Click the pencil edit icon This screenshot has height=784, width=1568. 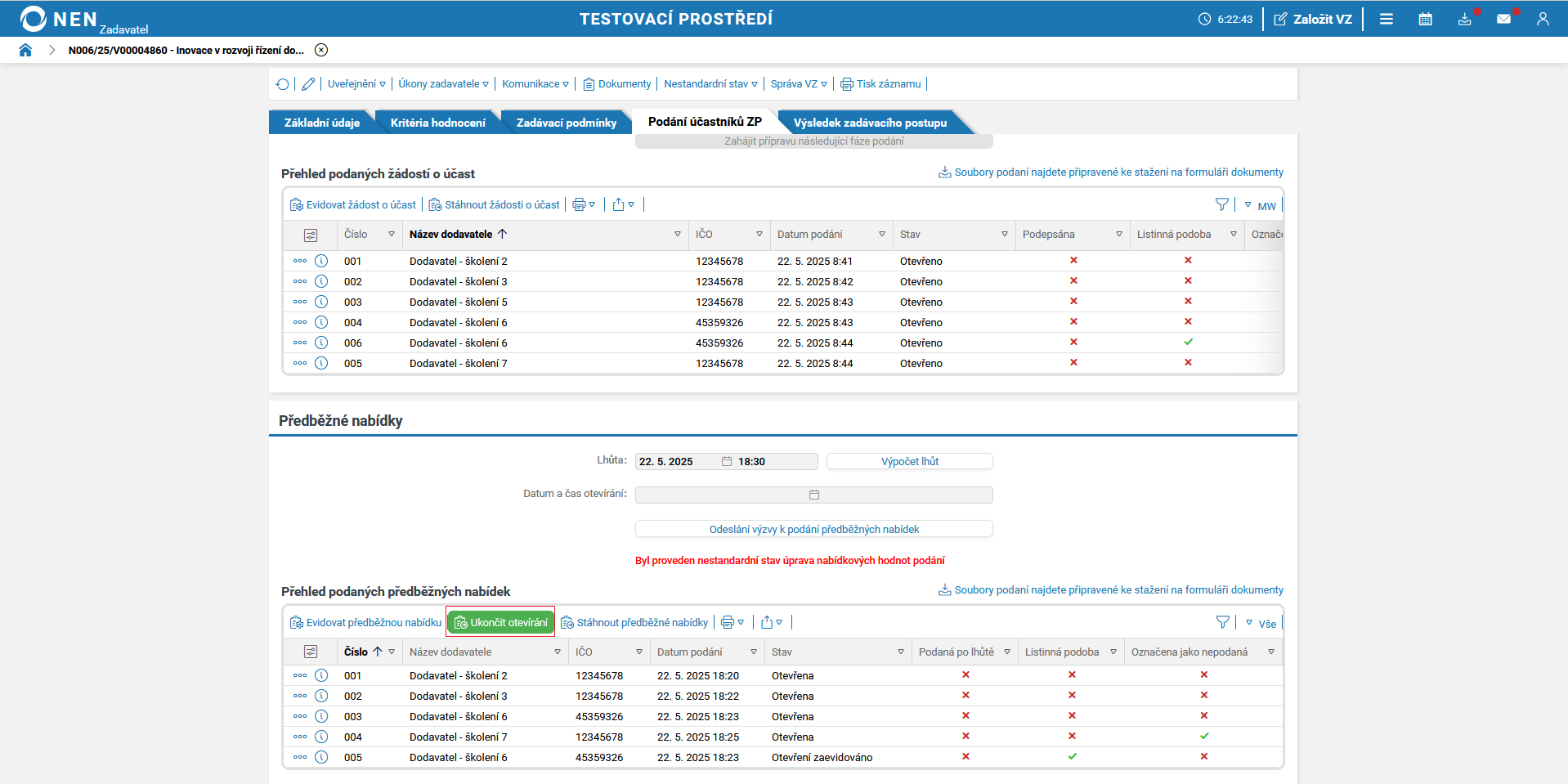308,84
